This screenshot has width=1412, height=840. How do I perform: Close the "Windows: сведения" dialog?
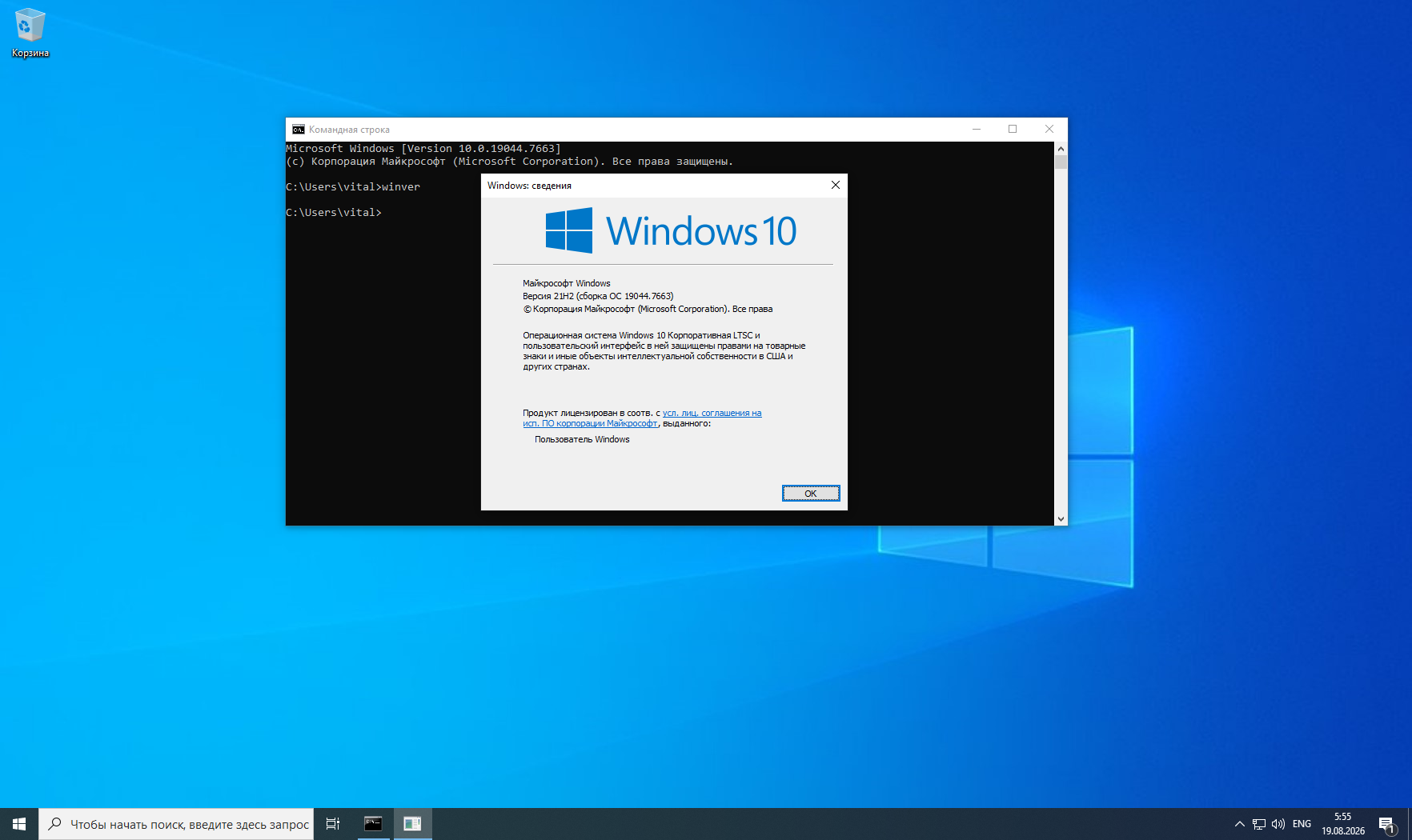pyautogui.click(x=836, y=185)
